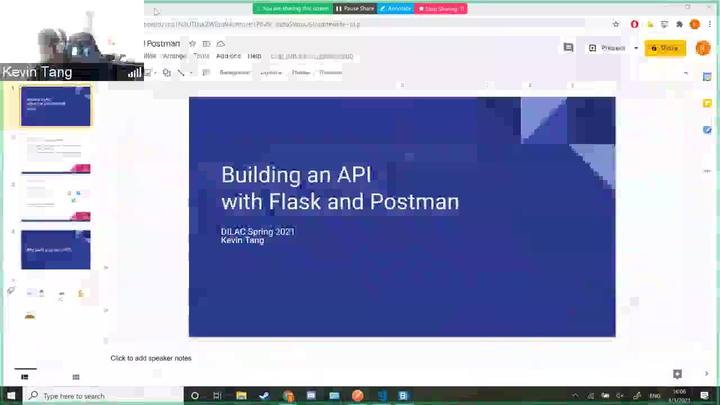Expand the side panel chevron
Viewport: 720px width, 405px height.
coord(707,374)
